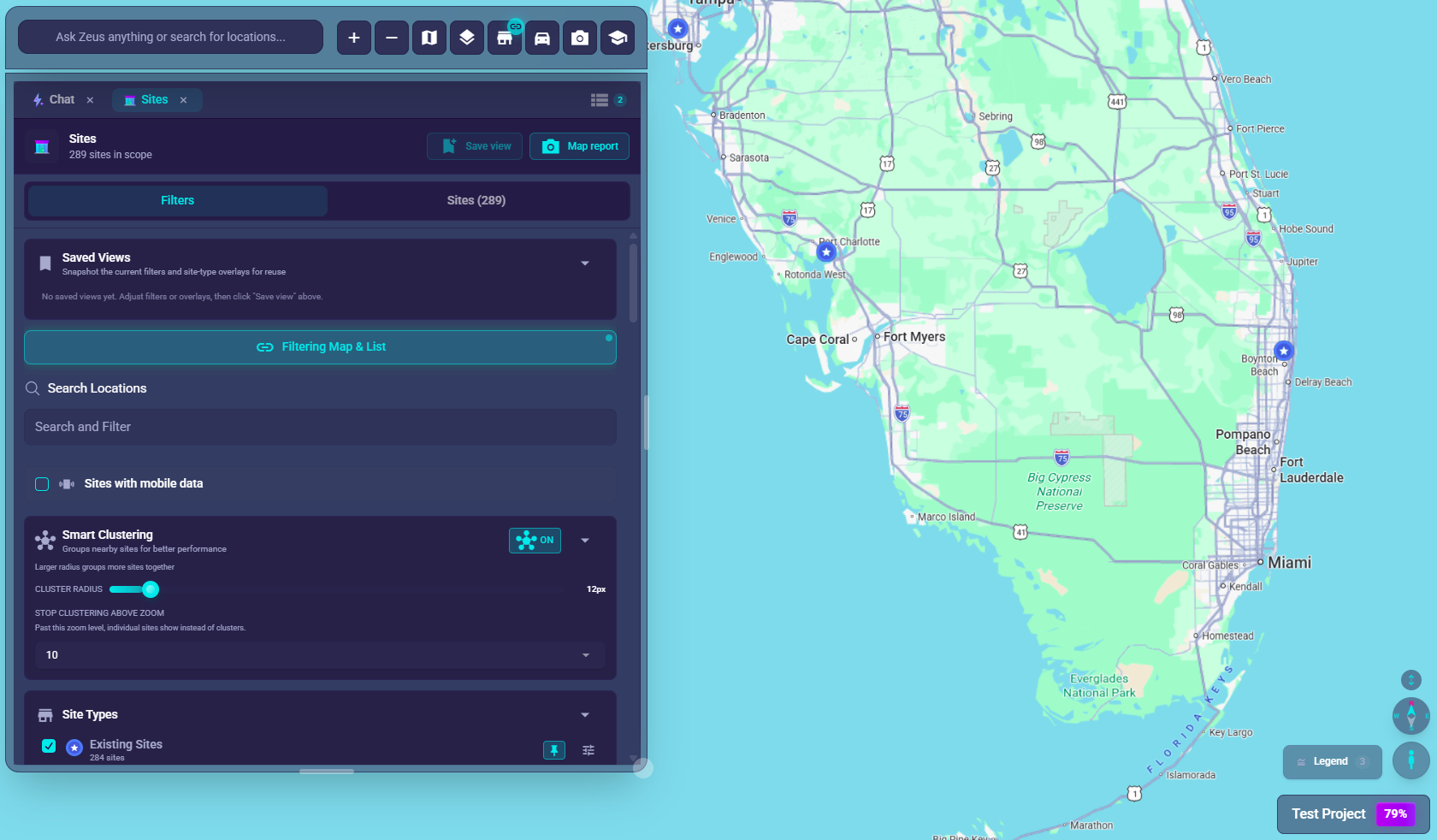This screenshot has height=840, width=1437.
Task: Click the Map report button
Action: coord(580,146)
